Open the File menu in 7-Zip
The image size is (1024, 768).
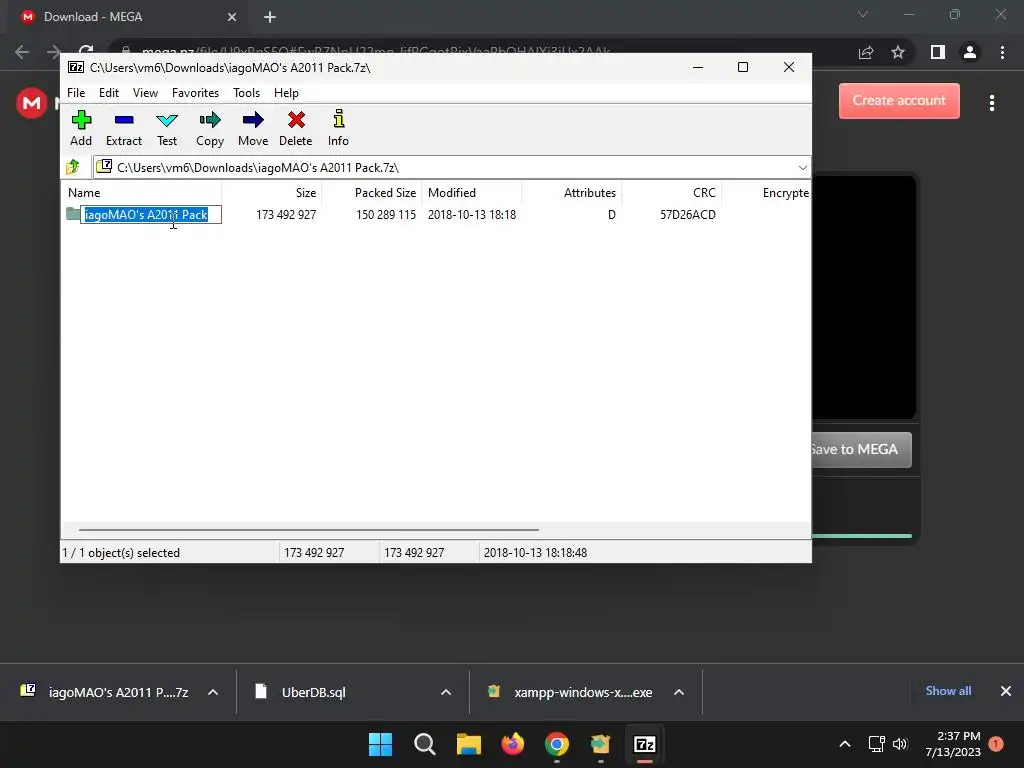(x=76, y=93)
